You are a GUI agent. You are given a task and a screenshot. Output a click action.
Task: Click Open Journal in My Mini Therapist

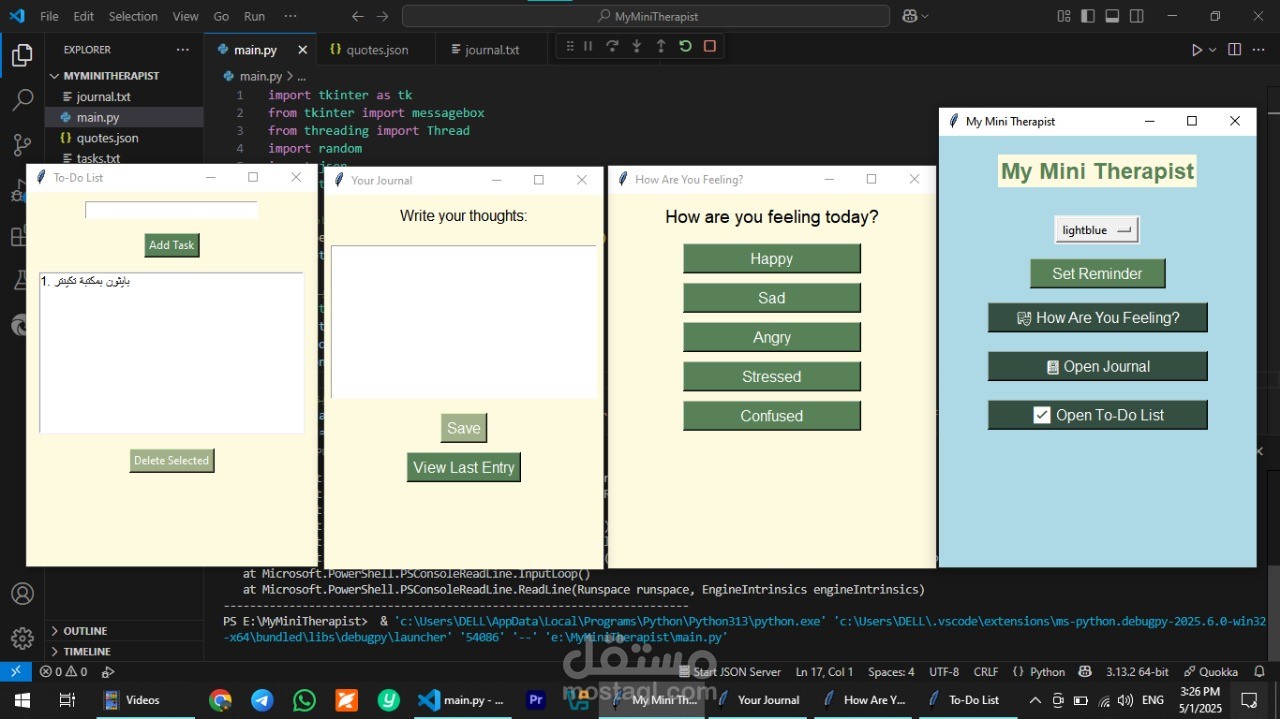[1098, 367]
